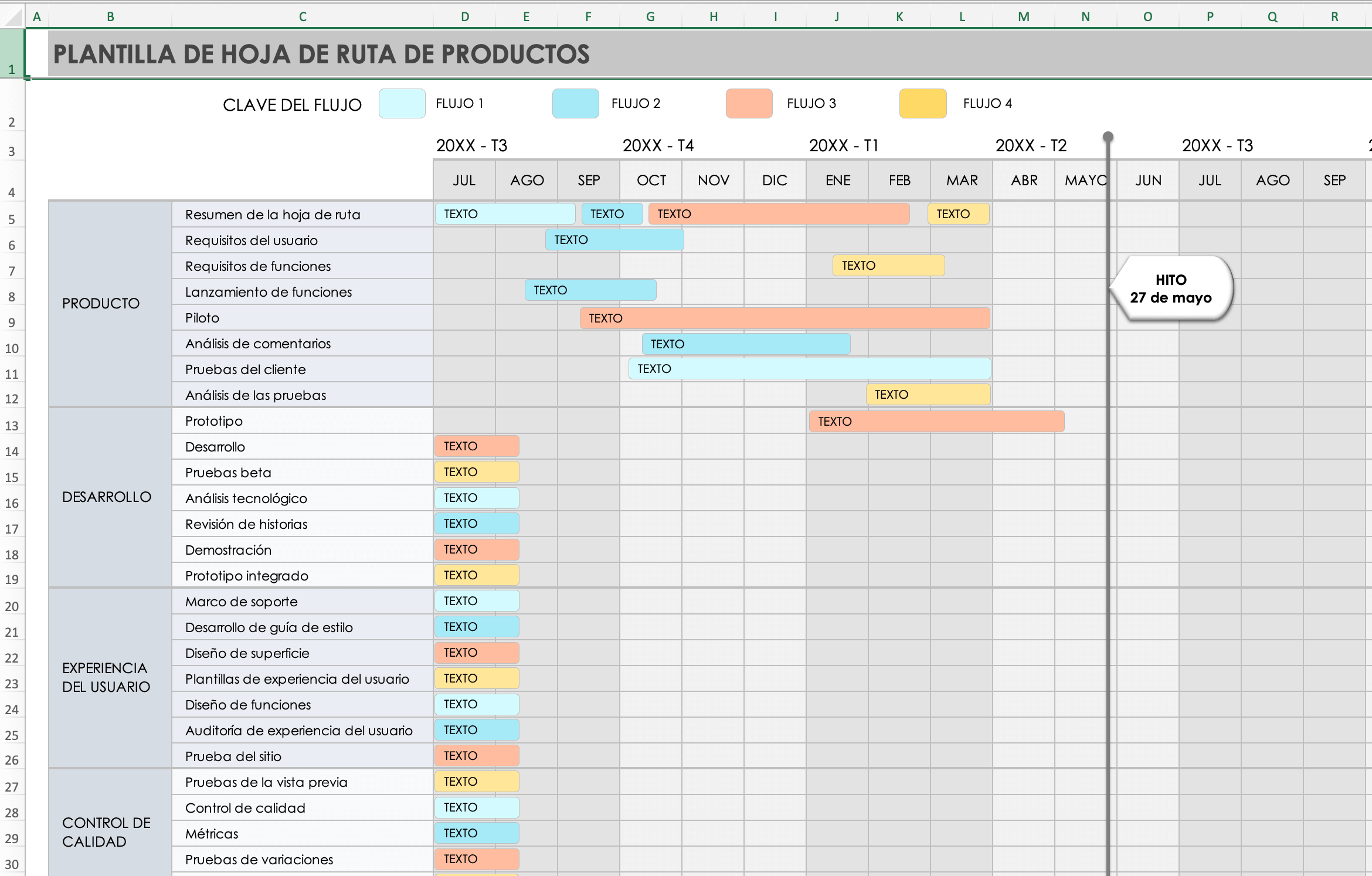Select the Pruebas del cliente TEXTO bar
The image size is (1372, 876).
pyautogui.click(x=810, y=369)
